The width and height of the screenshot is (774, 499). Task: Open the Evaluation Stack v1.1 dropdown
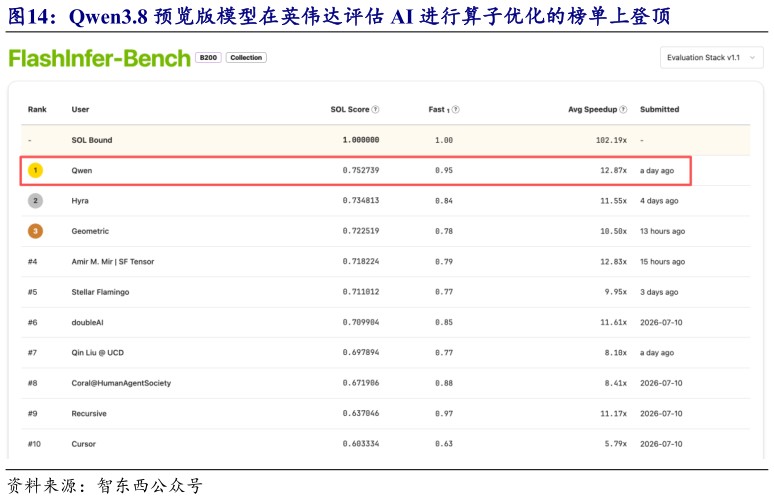(711, 58)
